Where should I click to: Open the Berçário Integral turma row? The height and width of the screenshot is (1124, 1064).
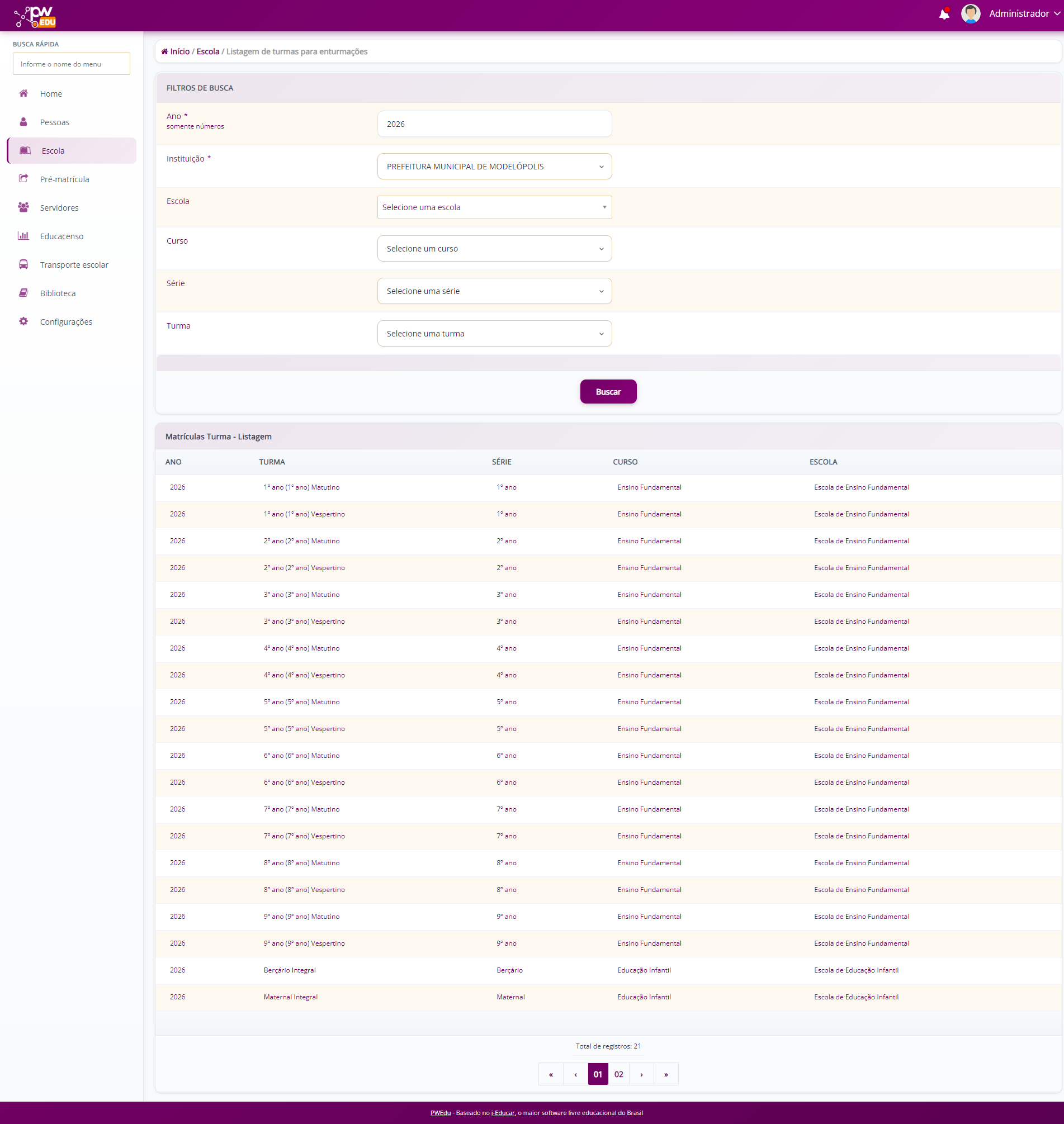(289, 970)
